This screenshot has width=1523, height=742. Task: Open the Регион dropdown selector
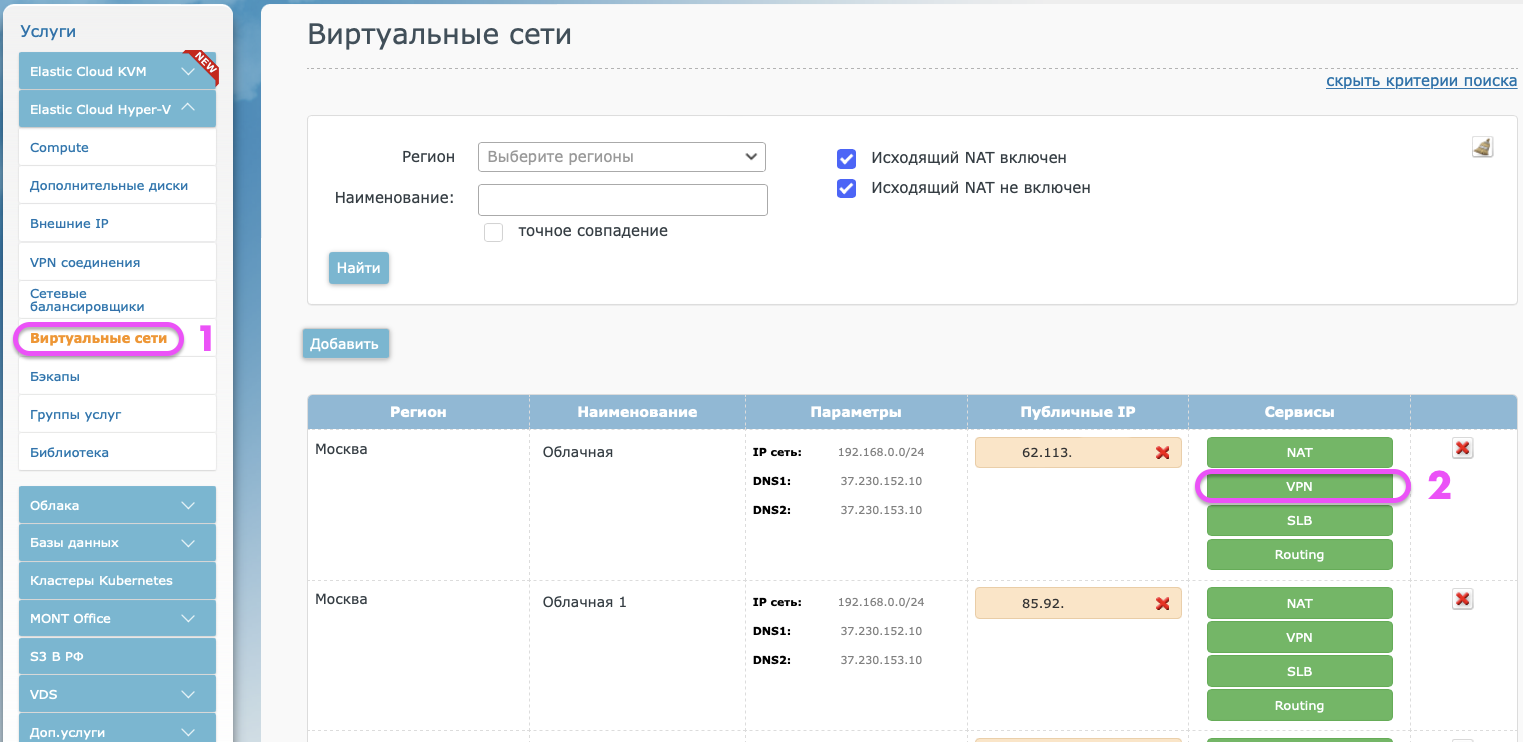click(621, 157)
